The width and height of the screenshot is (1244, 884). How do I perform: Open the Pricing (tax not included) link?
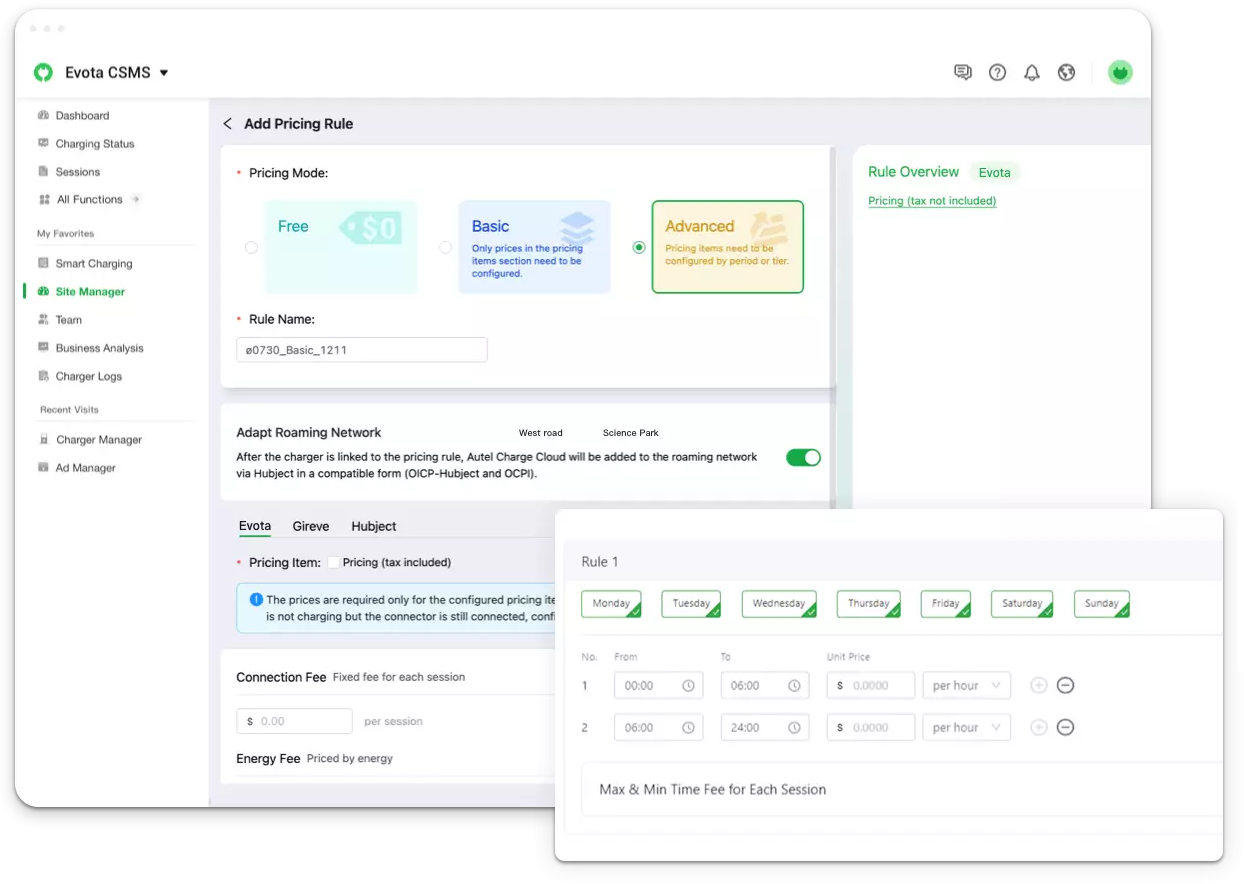click(x=932, y=200)
